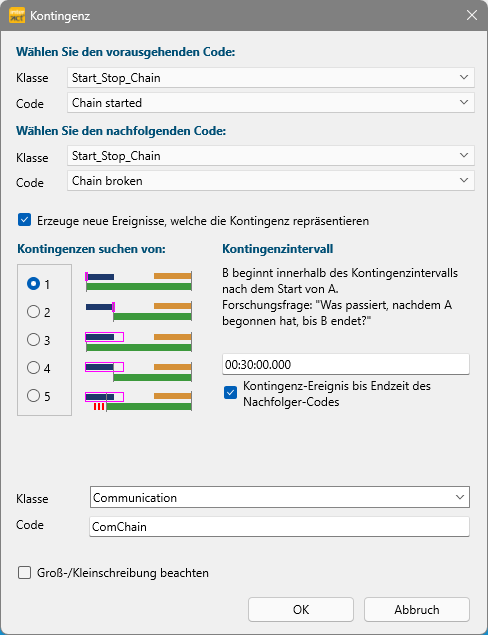Click the diagram for contingency type 1
The image size is (488, 635).
coord(139,282)
